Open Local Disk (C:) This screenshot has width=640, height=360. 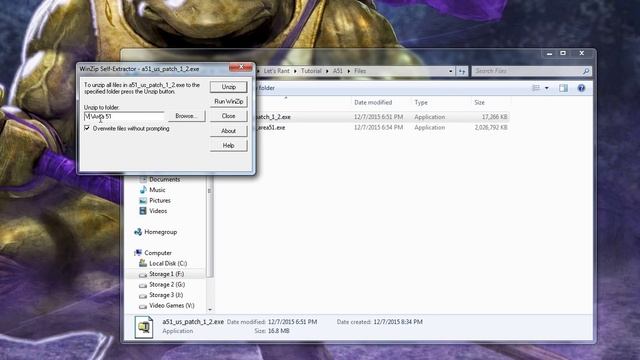(x=168, y=263)
